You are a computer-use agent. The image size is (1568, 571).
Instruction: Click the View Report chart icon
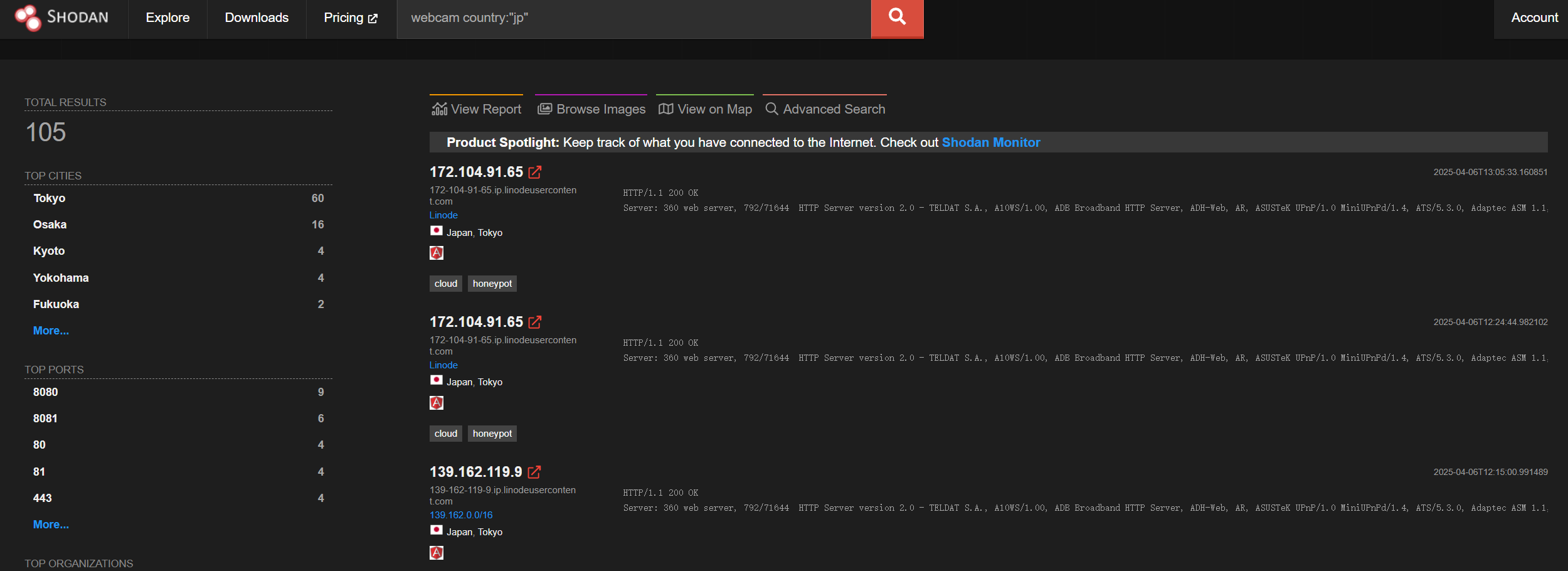pyautogui.click(x=440, y=109)
